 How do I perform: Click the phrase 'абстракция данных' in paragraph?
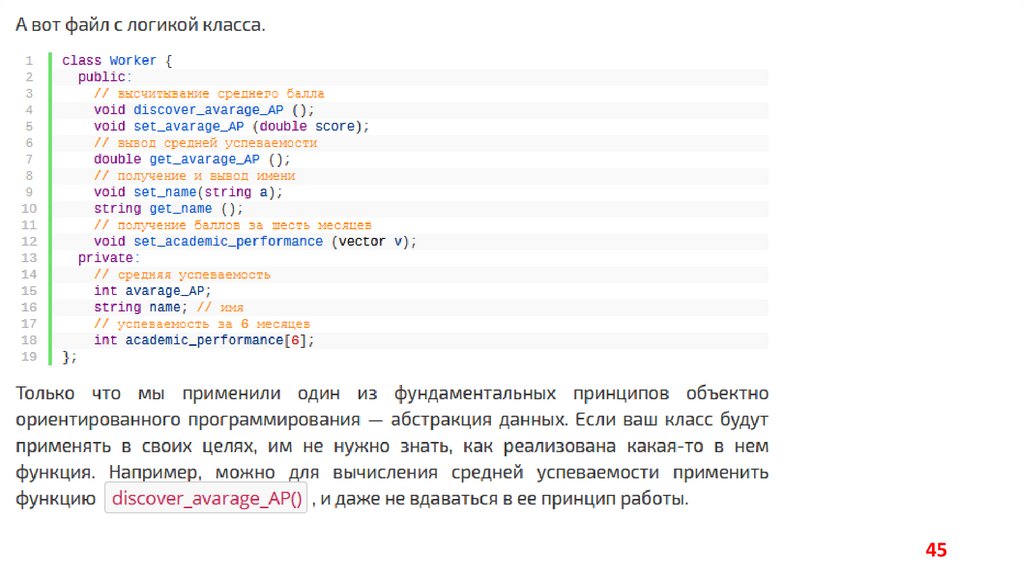pos(479,420)
